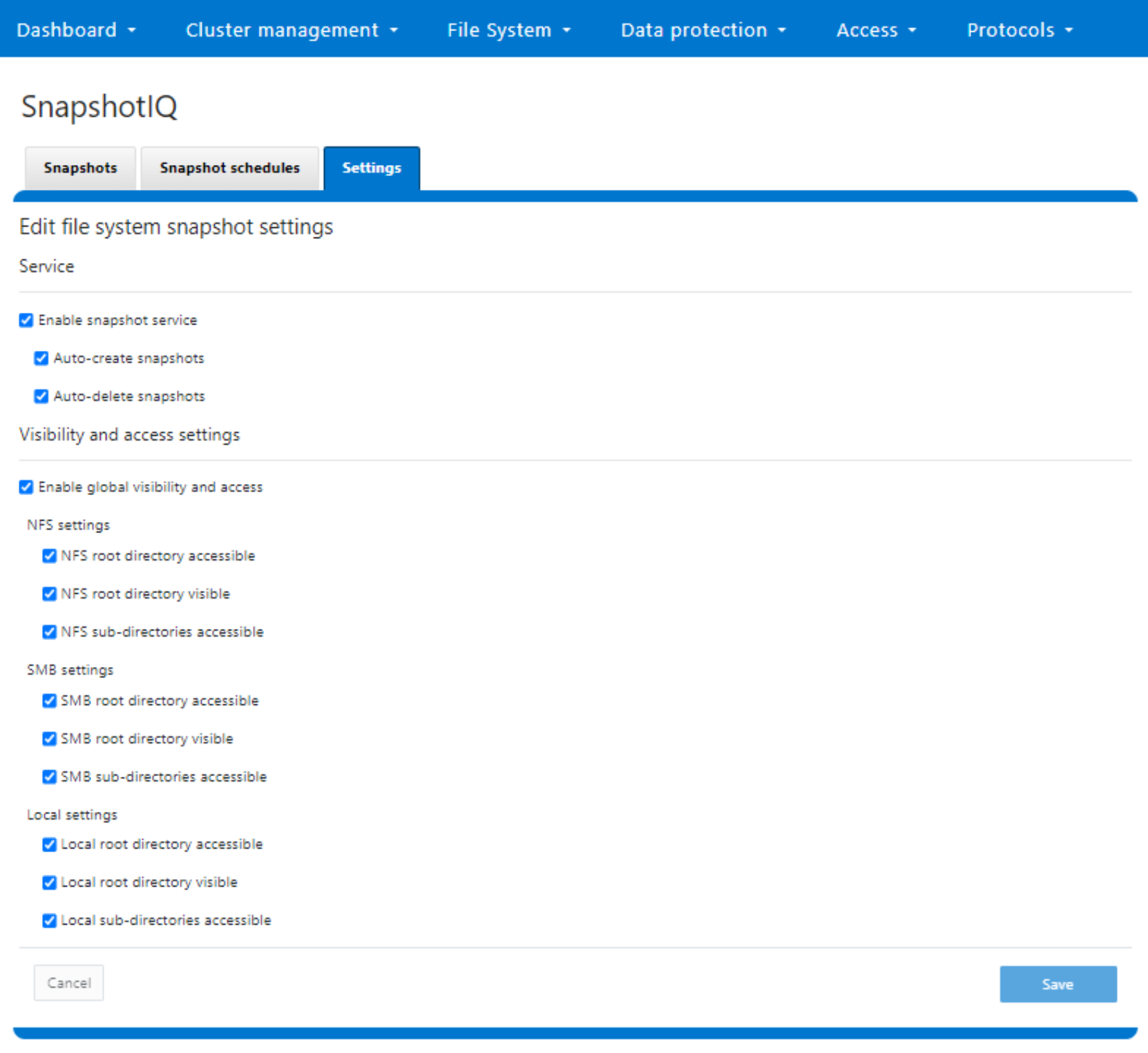The width and height of the screenshot is (1148, 1053).
Task: Toggle SMB root directory visible
Action: coord(49,739)
